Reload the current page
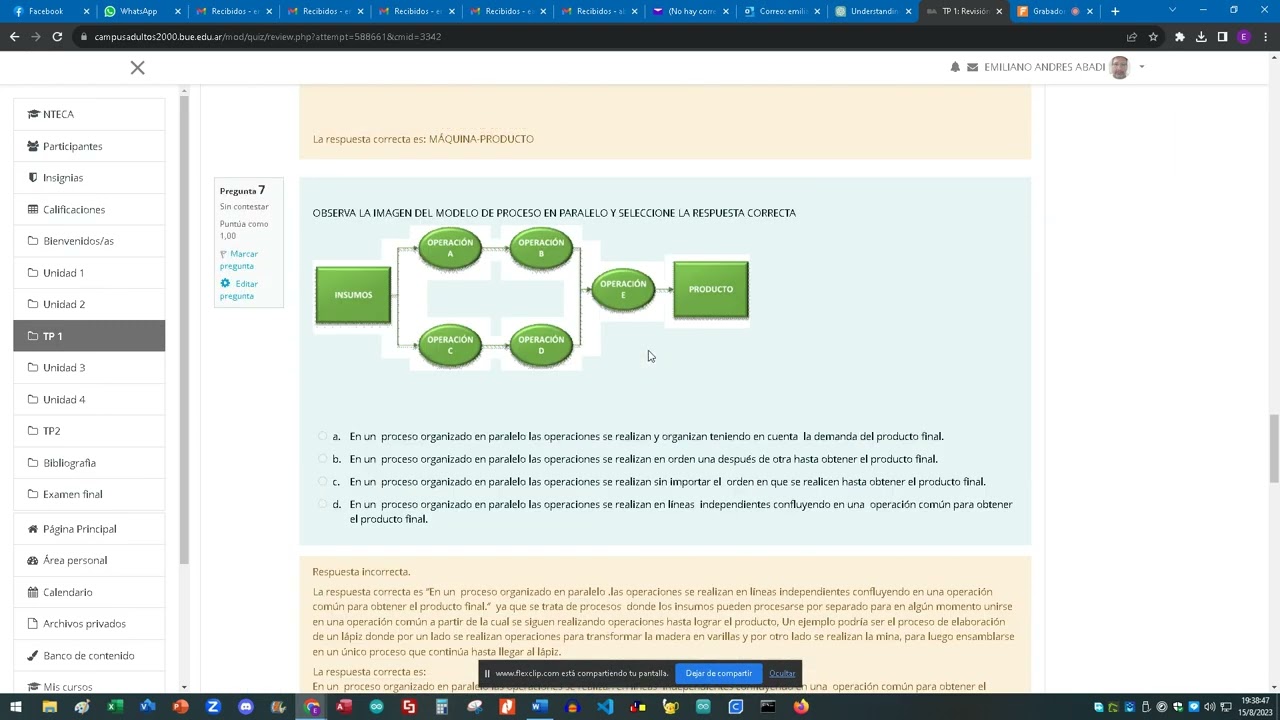Image resolution: width=1280 pixels, height=720 pixels. [x=58, y=37]
